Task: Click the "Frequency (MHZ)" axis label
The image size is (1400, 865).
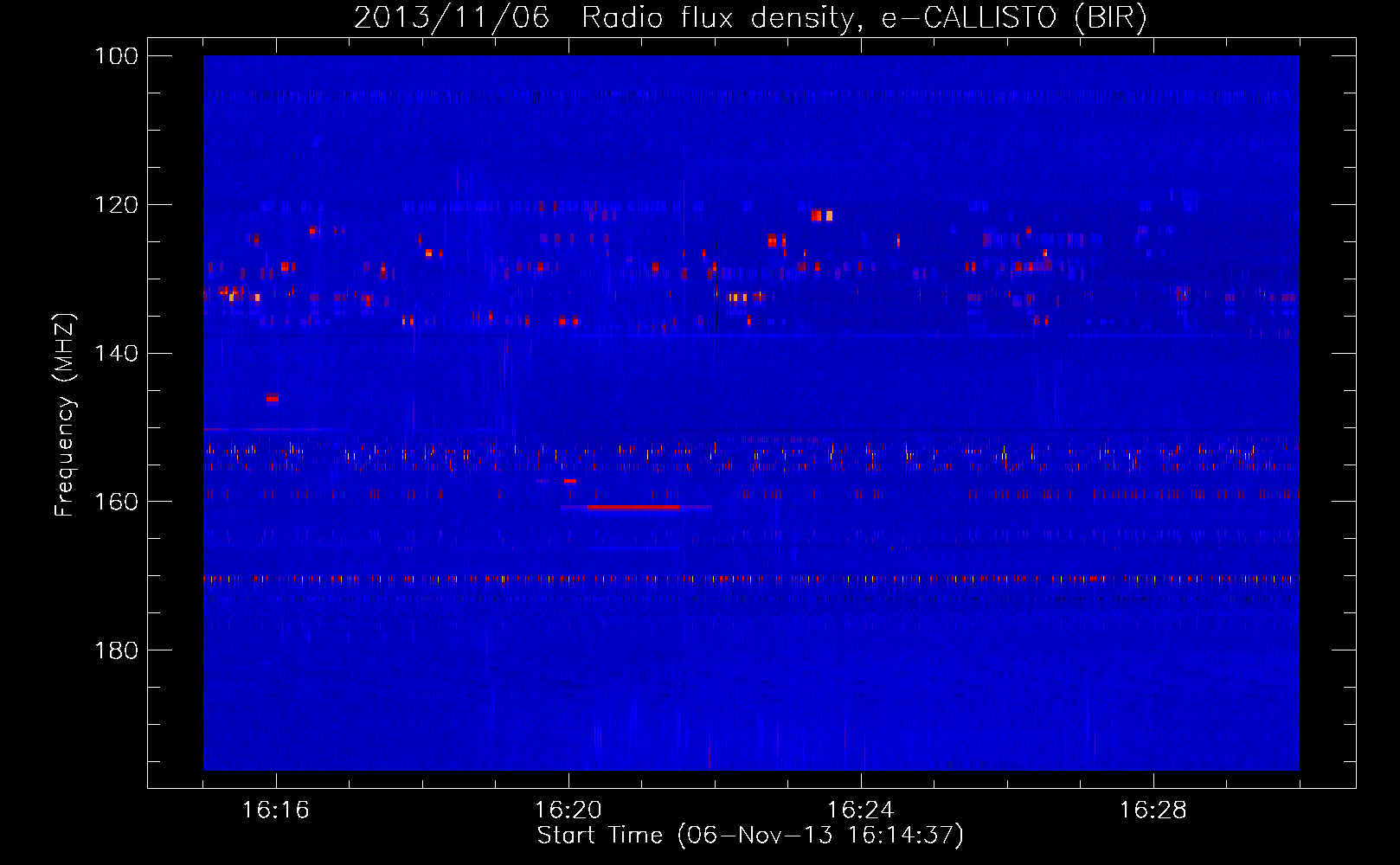Action: tap(65, 415)
